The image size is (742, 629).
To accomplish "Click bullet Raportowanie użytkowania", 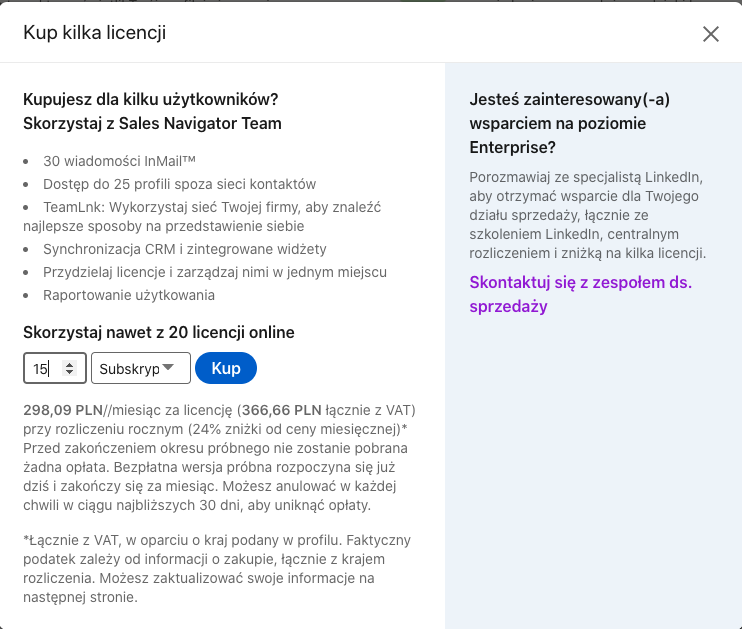I will coord(129,295).
